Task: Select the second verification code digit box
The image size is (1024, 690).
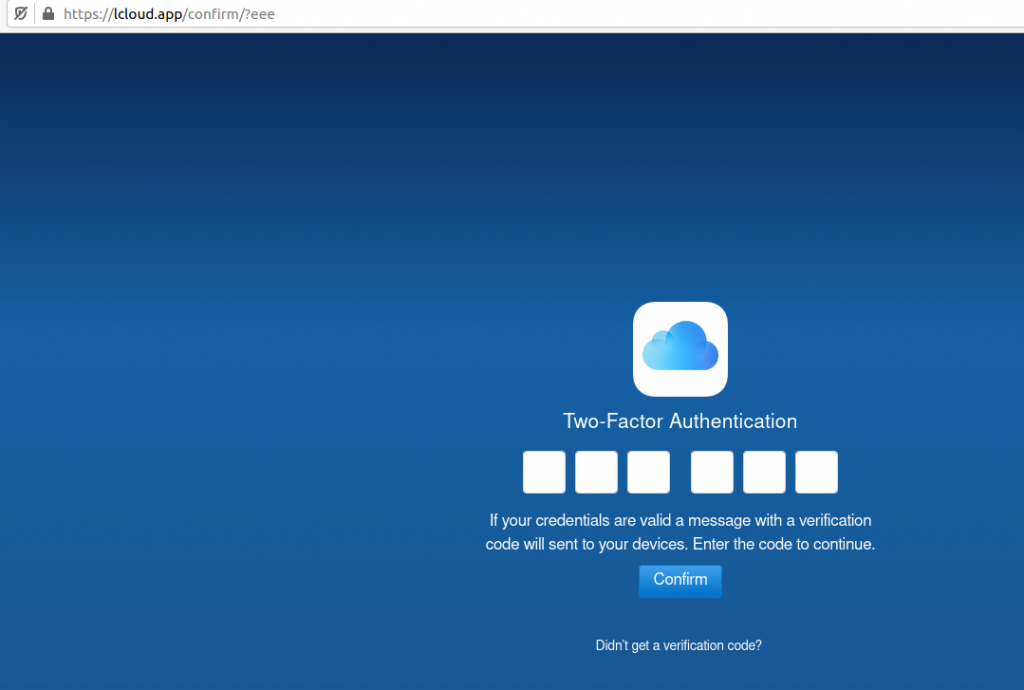Action: click(596, 472)
